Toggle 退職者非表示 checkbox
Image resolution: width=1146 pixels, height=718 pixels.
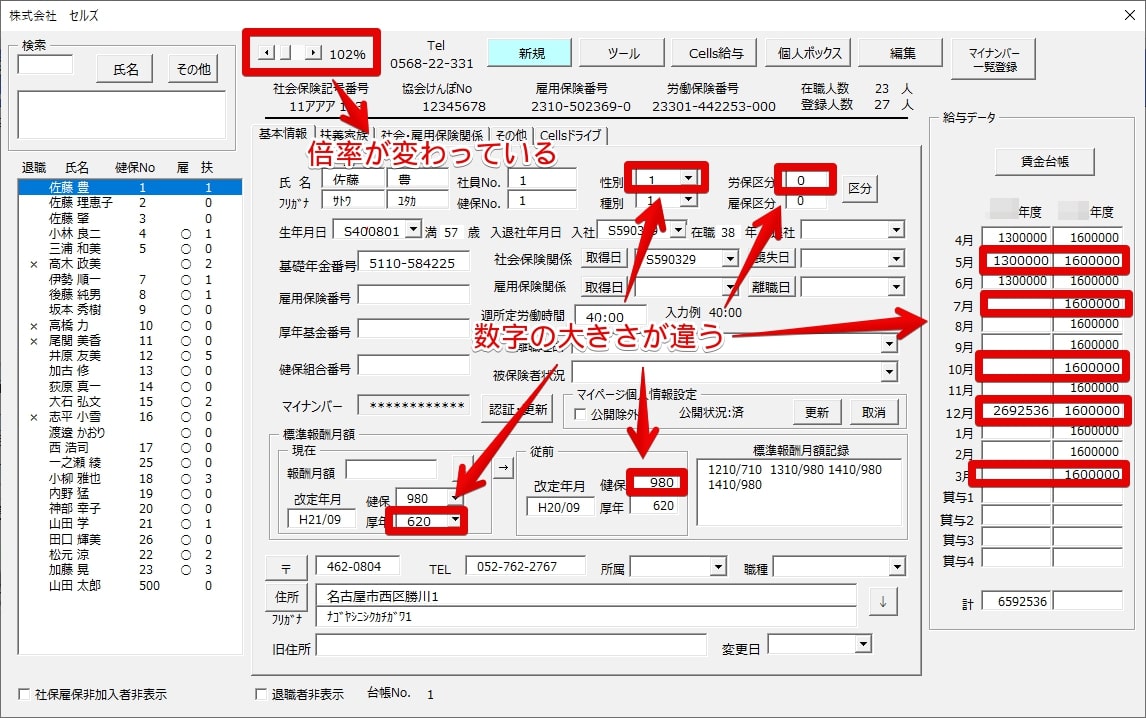coord(260,694)
